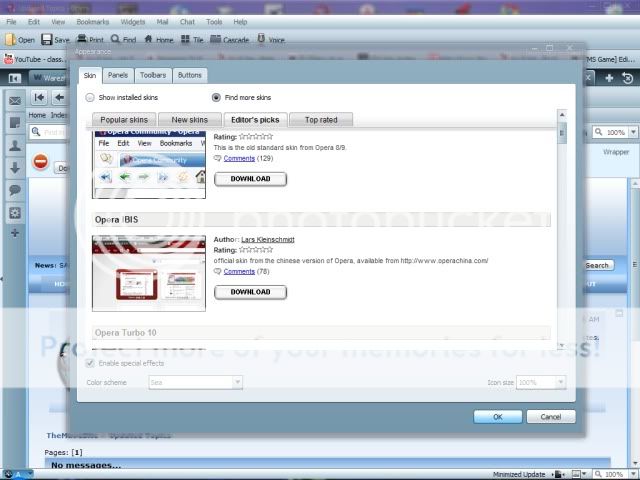Switch to the Panels tab
Screen dimensions: 640x480
pyautogui.click(x=118, y=75)
